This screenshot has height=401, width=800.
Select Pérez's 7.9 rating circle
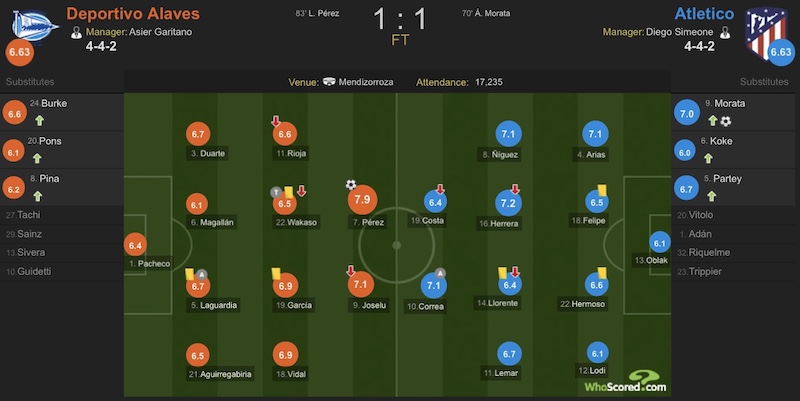[362, 199]
